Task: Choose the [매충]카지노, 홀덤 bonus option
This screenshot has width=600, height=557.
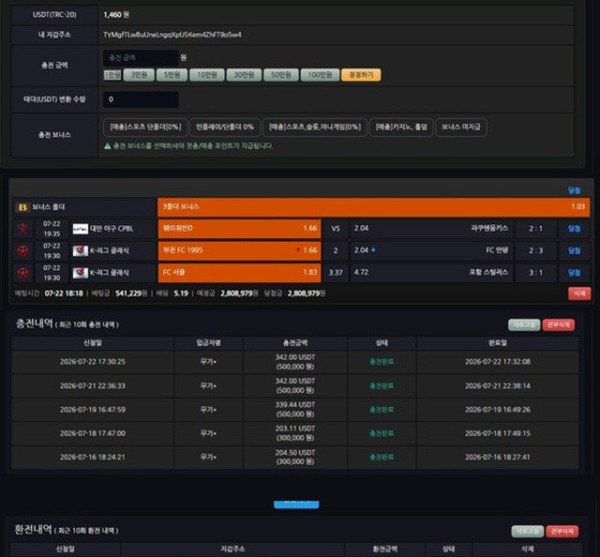Action: point(401,127)
